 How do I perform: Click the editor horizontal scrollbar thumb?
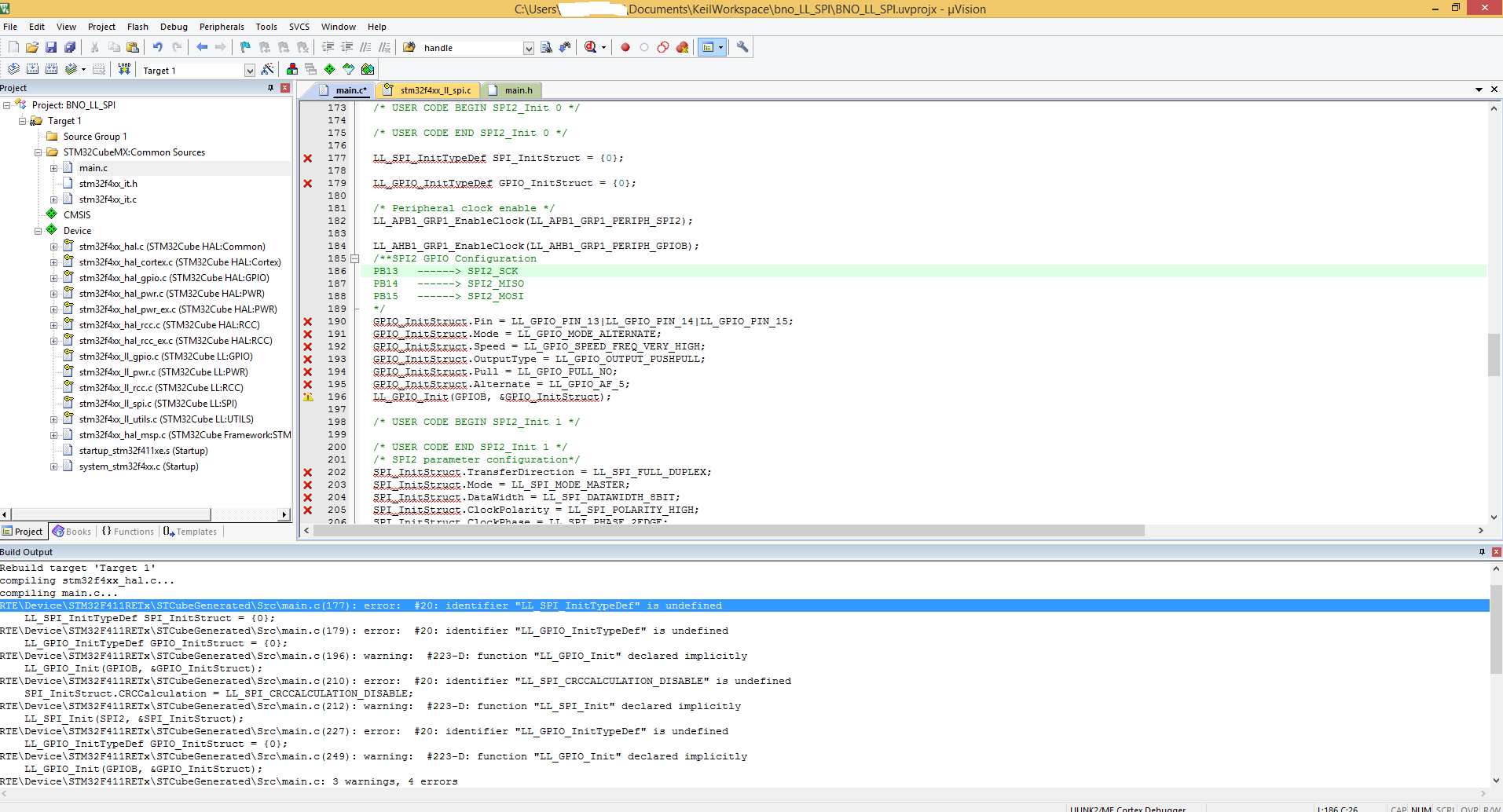click(728, 531)
